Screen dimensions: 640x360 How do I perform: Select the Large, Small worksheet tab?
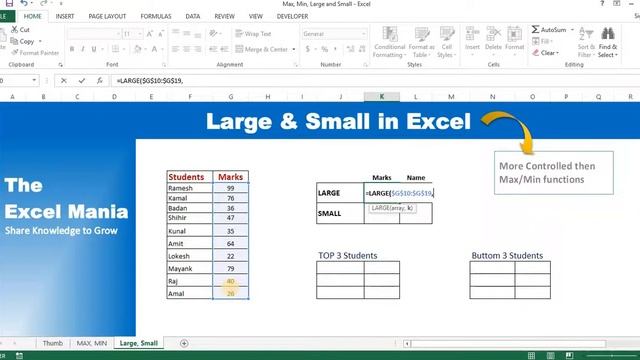click(x=138, y=343)
